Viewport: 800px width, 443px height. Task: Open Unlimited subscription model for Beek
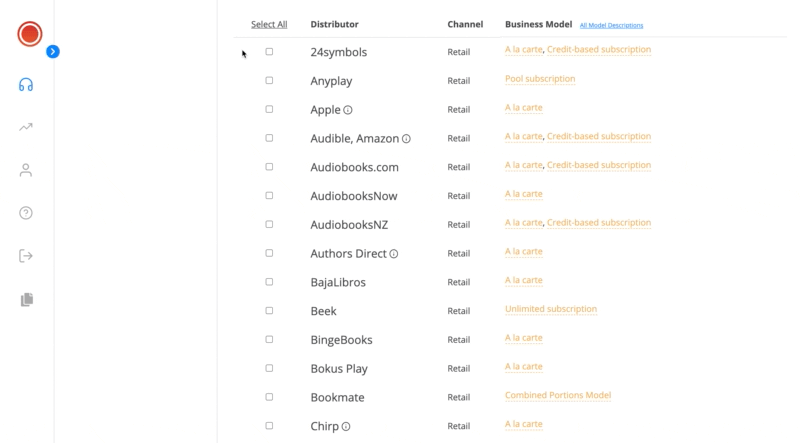pos(551,309)
